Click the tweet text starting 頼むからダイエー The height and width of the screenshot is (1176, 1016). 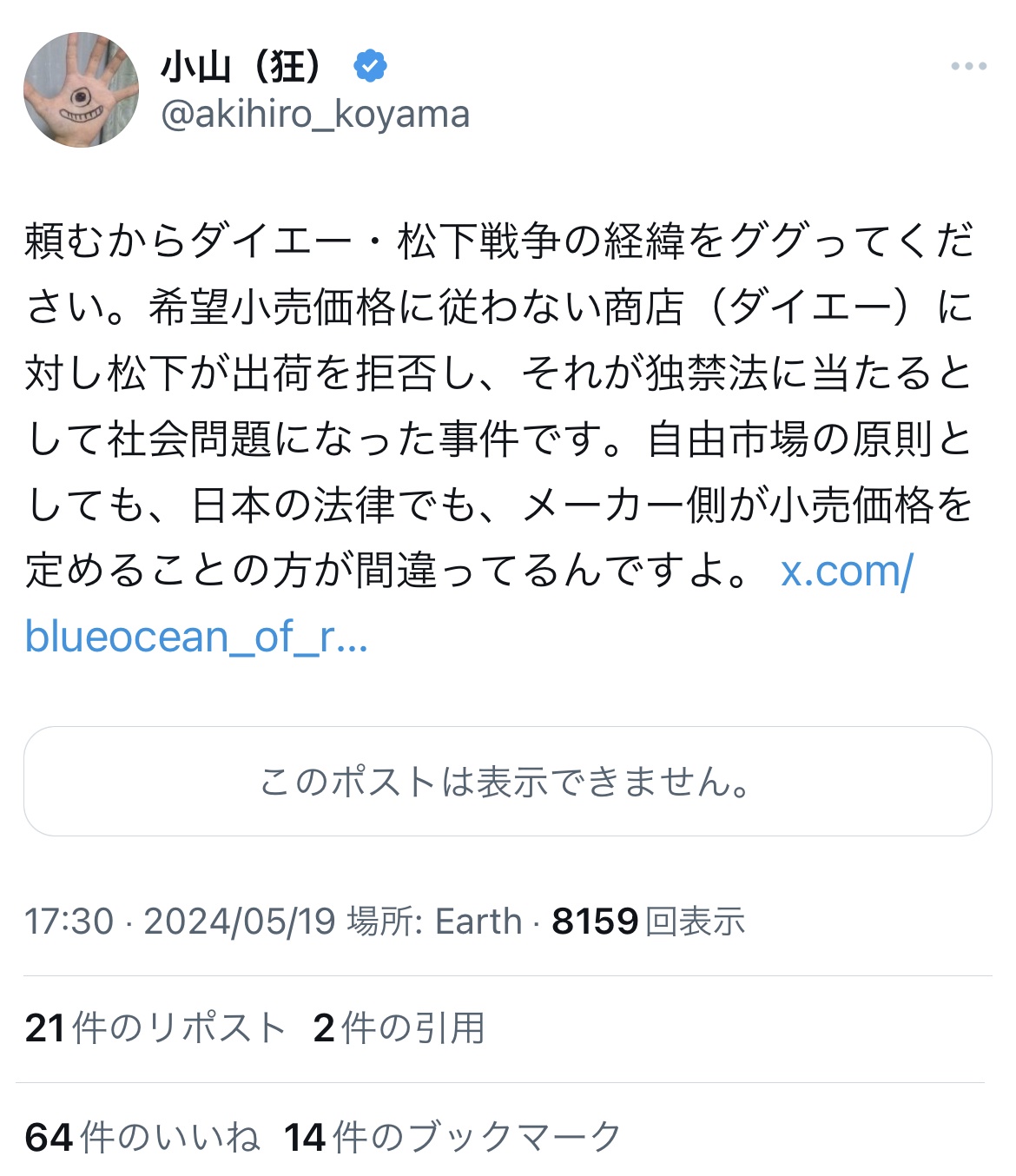[499, 406]
